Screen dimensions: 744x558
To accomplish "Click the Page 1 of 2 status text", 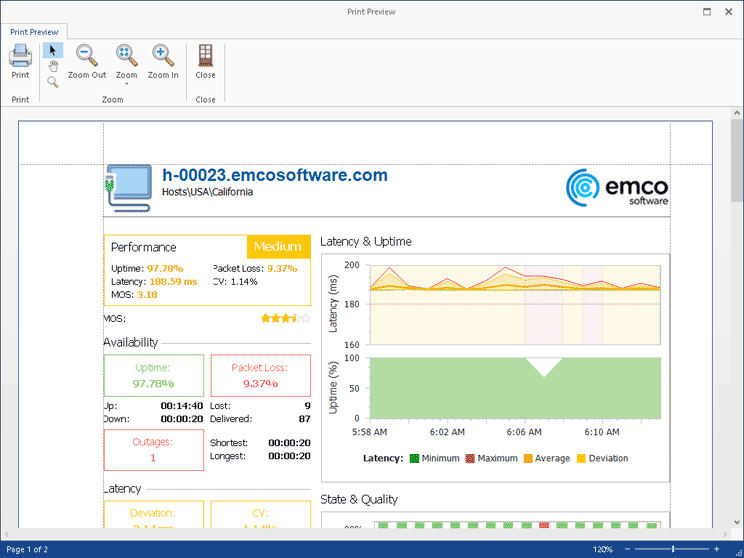I will click(27, 549).
